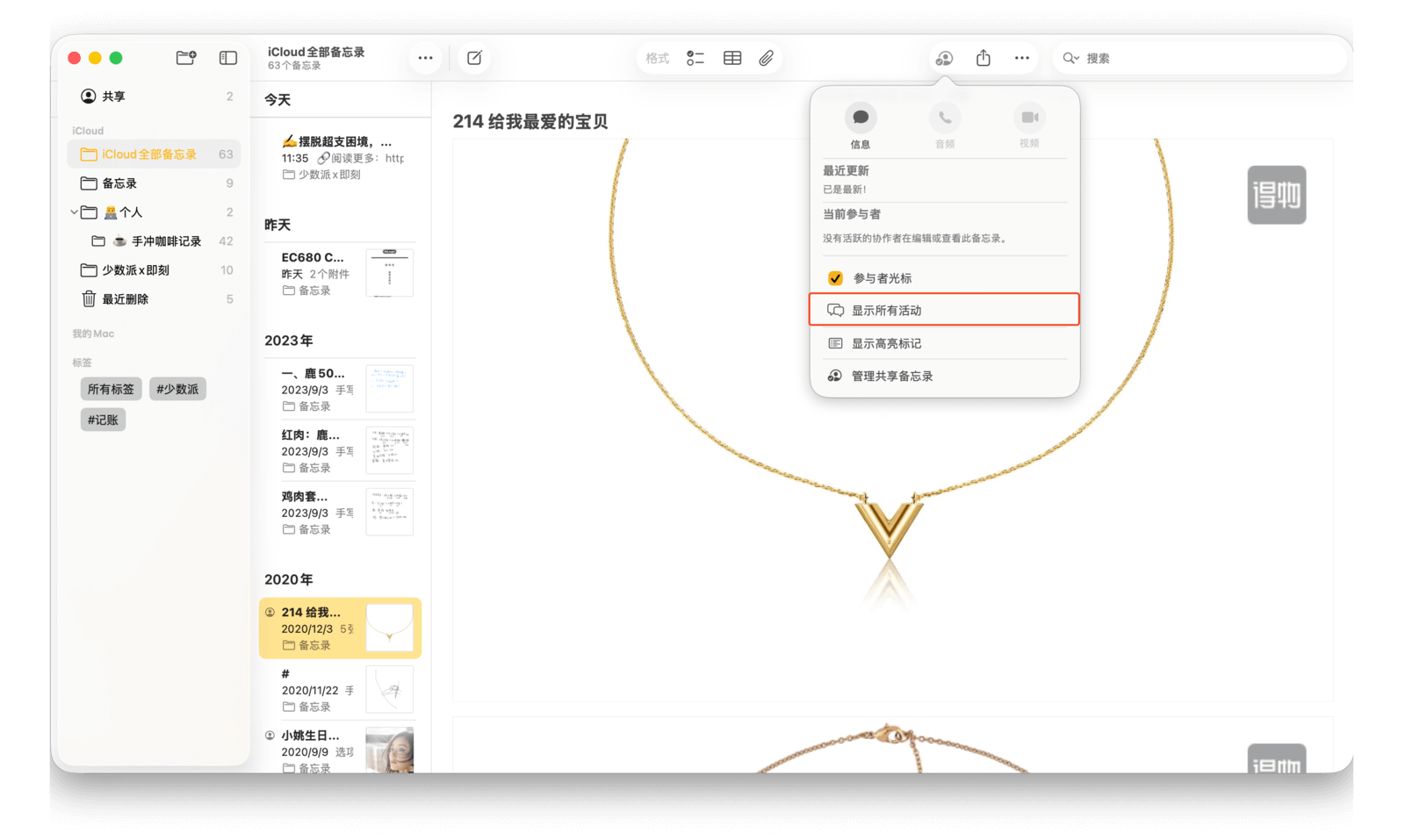Open the 红肉：鹿... note

click(341, 450)
